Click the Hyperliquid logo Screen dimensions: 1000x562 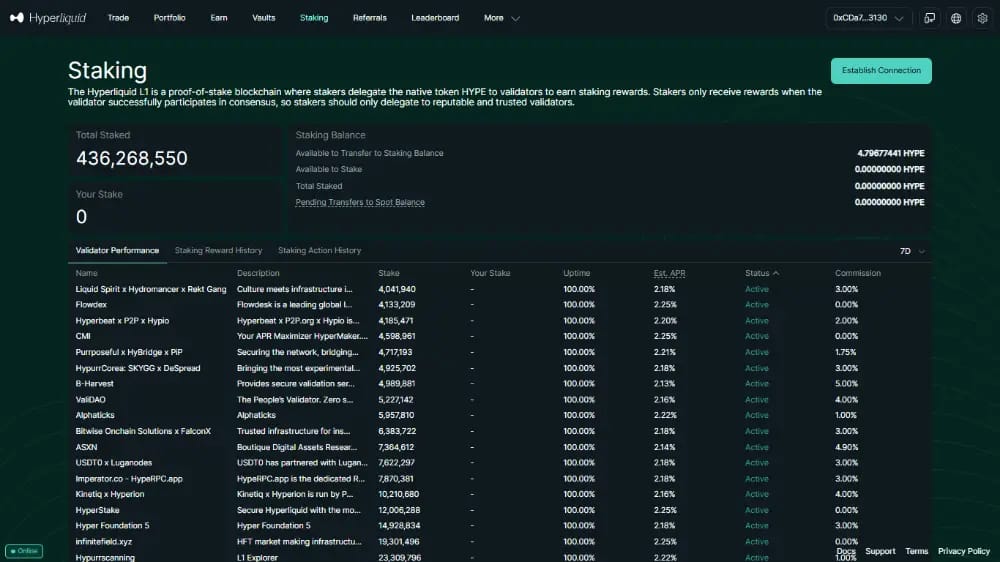tap(48, 18)
